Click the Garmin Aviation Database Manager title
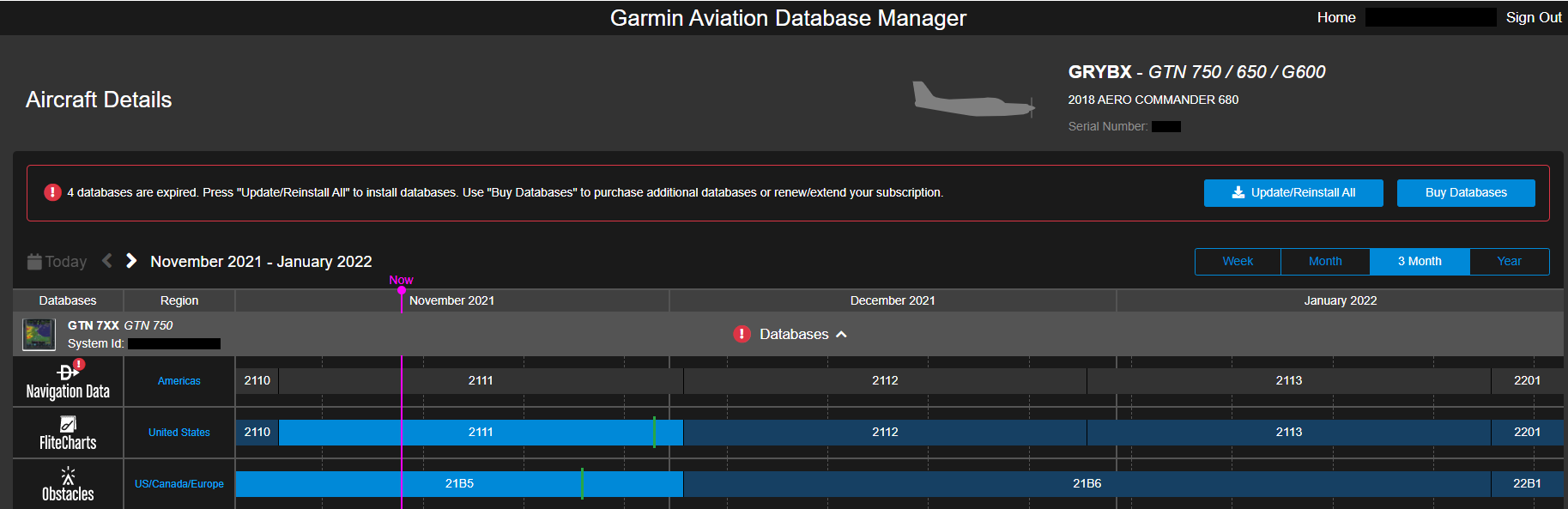Screen dimensions: 1568x509 coord(788,18)
